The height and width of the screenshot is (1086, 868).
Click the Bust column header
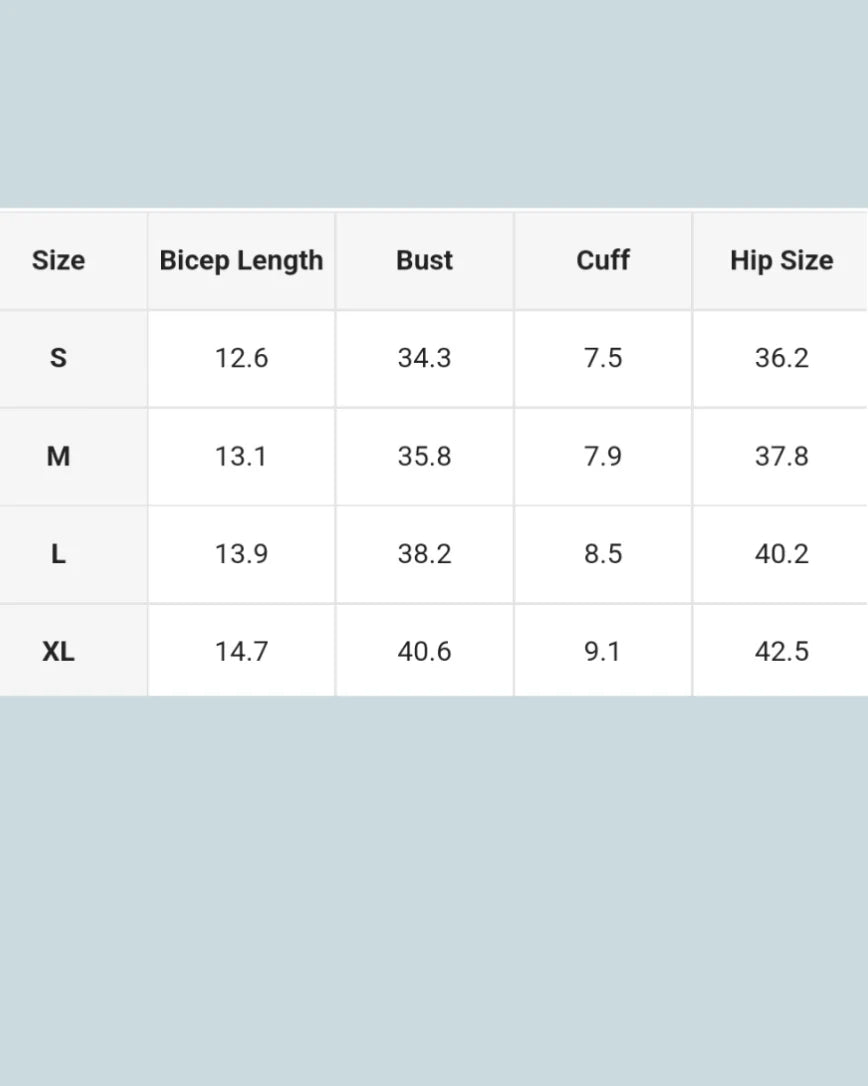(424, 260)
